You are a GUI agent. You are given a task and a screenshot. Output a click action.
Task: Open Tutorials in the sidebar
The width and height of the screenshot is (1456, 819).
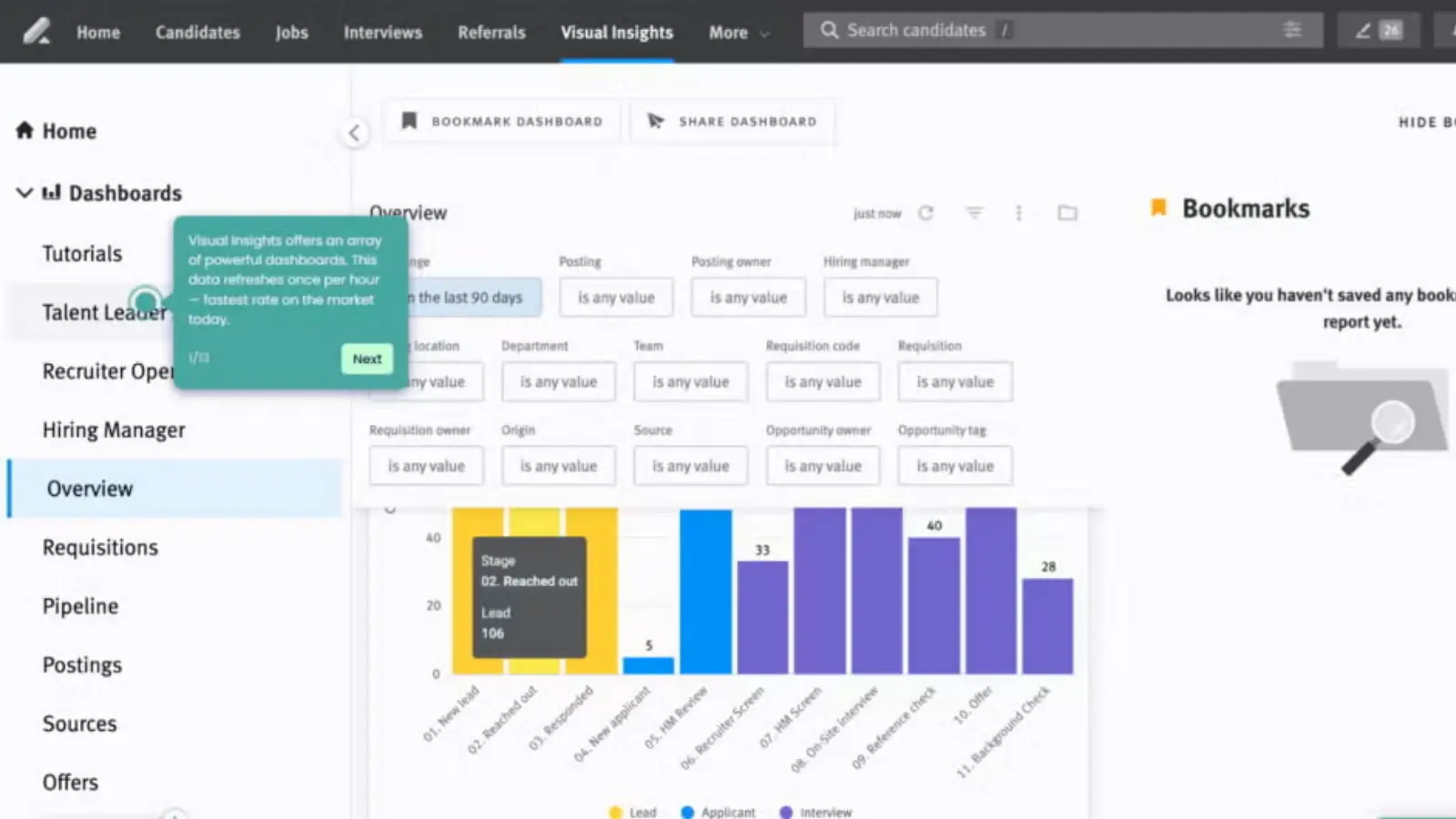click(82, 254)
